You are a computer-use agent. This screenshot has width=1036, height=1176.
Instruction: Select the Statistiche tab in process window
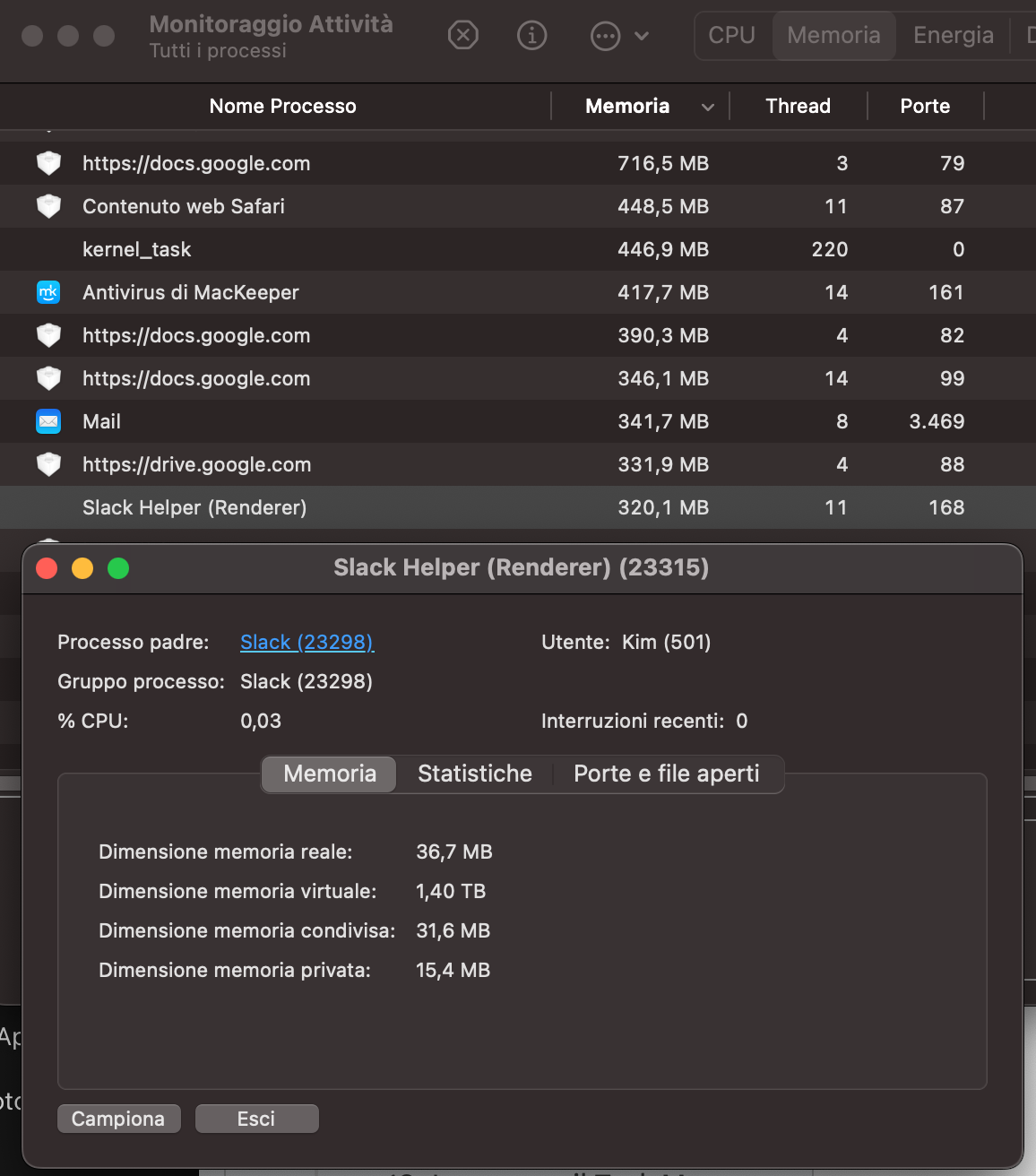pyautogui.click(x=475, y=774)
